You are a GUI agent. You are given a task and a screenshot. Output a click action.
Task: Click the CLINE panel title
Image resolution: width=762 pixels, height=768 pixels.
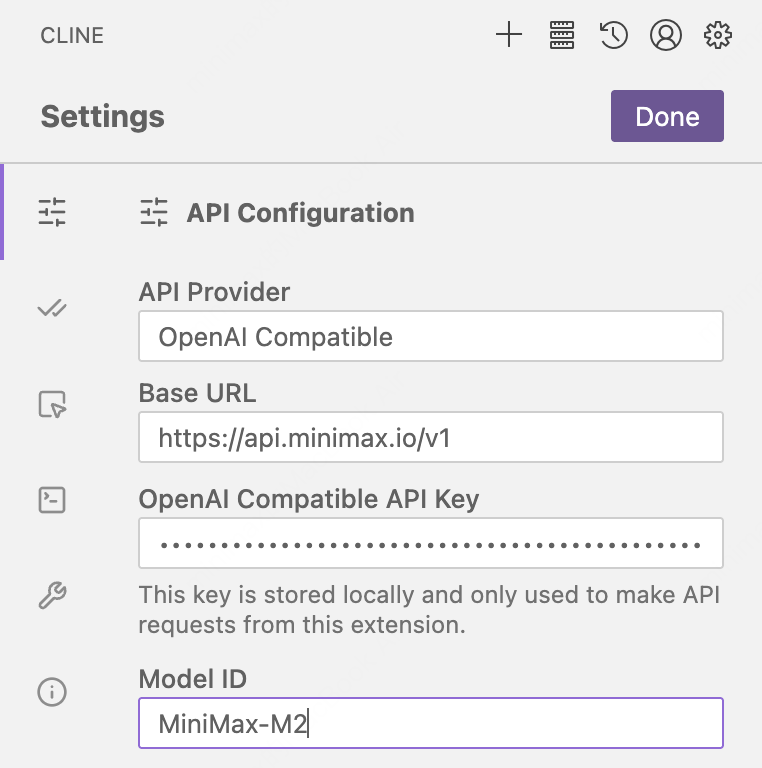[x=72, y=37]
